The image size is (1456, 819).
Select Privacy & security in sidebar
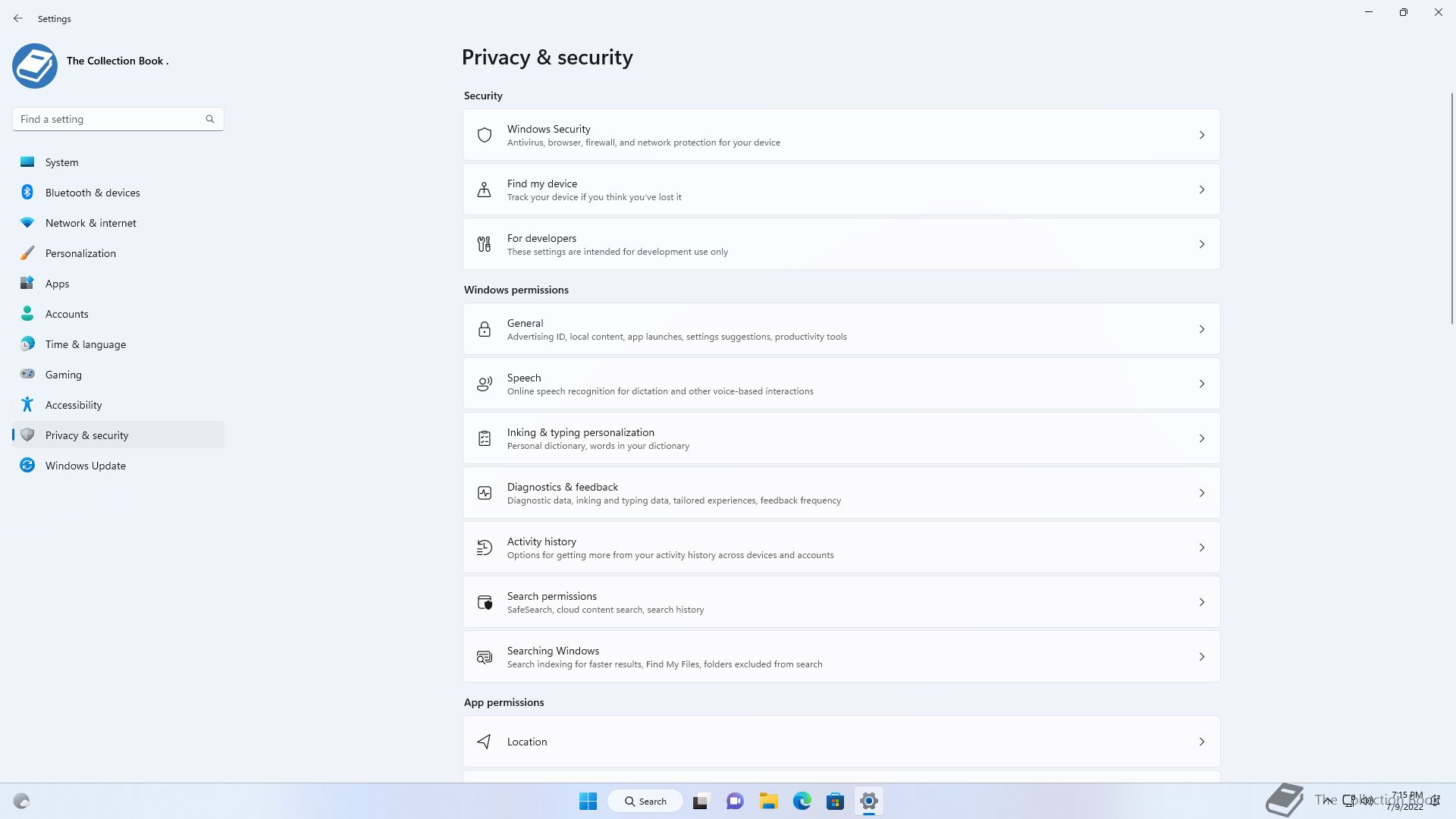pos(118,435)
